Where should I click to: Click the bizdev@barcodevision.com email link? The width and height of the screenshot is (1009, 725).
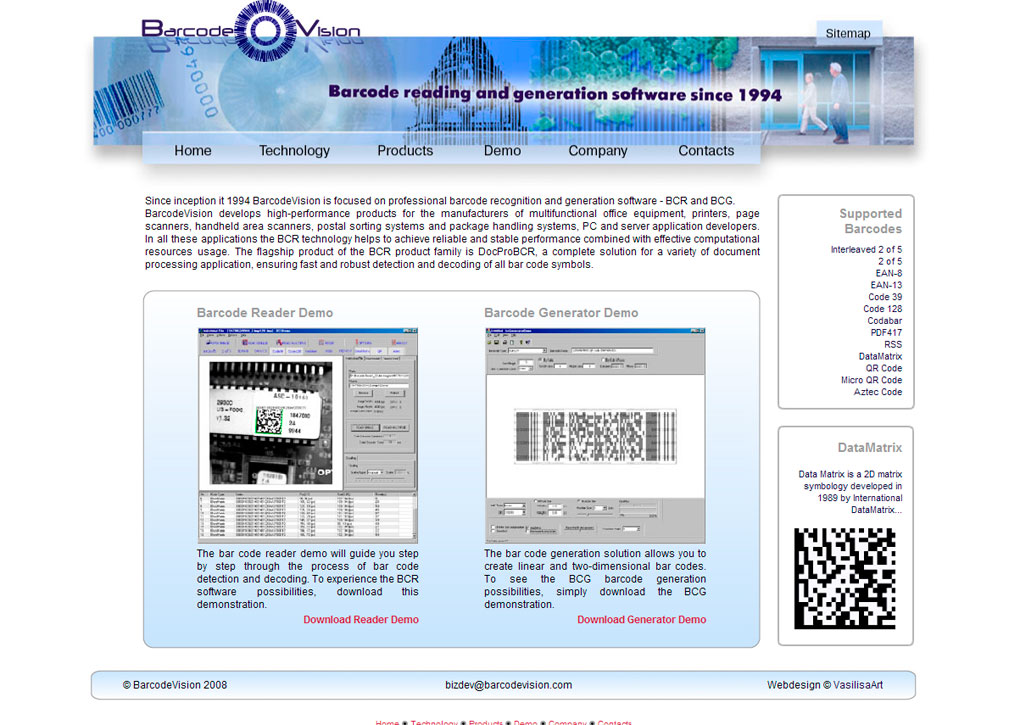[508, 685]
